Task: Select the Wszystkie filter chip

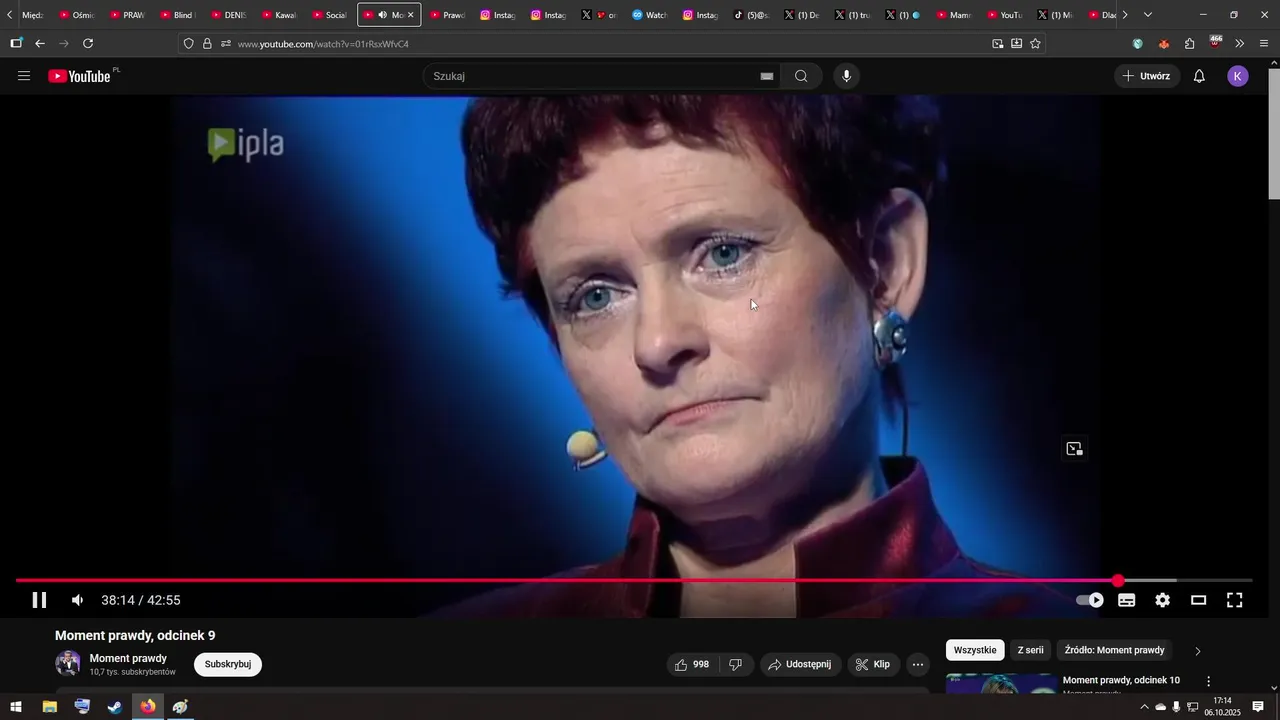Action: coord(975,650)
